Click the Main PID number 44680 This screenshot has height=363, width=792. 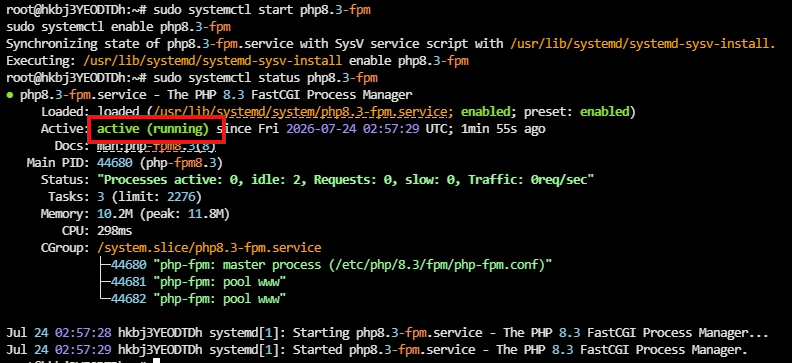[x=115, y=163]
